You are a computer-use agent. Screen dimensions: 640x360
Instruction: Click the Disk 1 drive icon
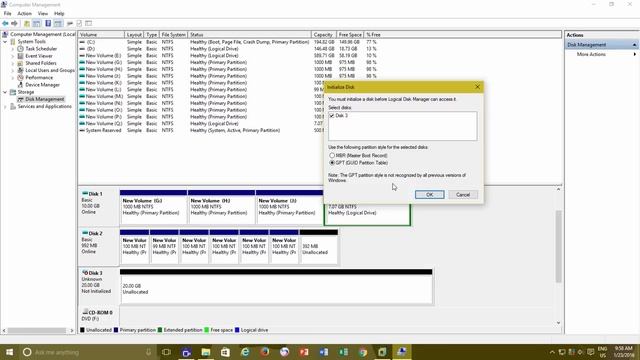[x=85, y=193]
